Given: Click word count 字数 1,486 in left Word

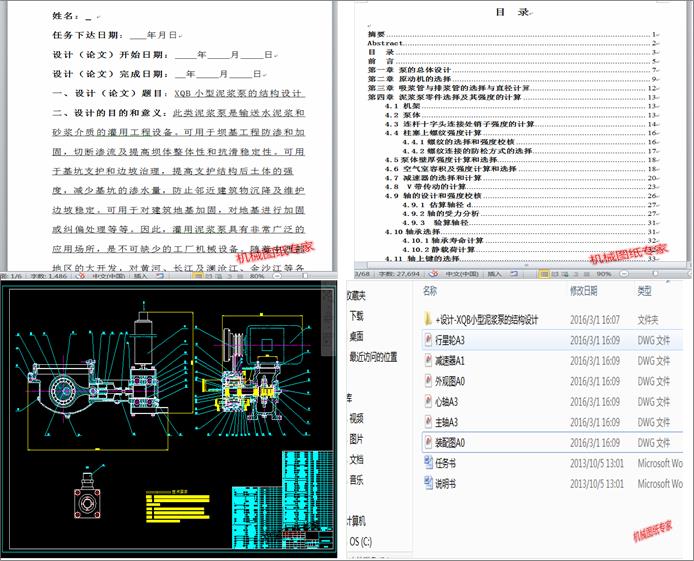Looking at the screenshot, I should point(49,276).
